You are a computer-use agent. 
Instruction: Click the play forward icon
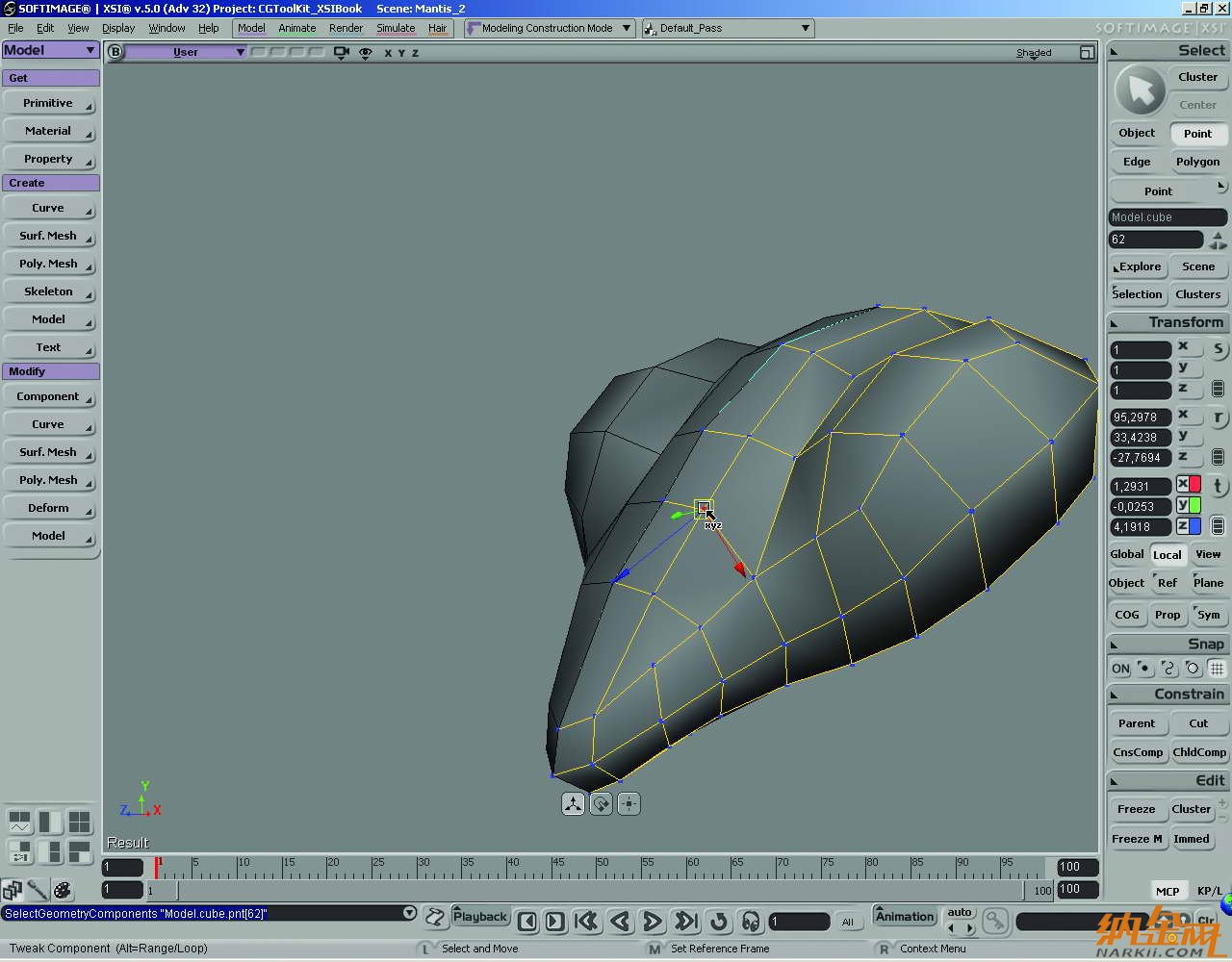652,922
